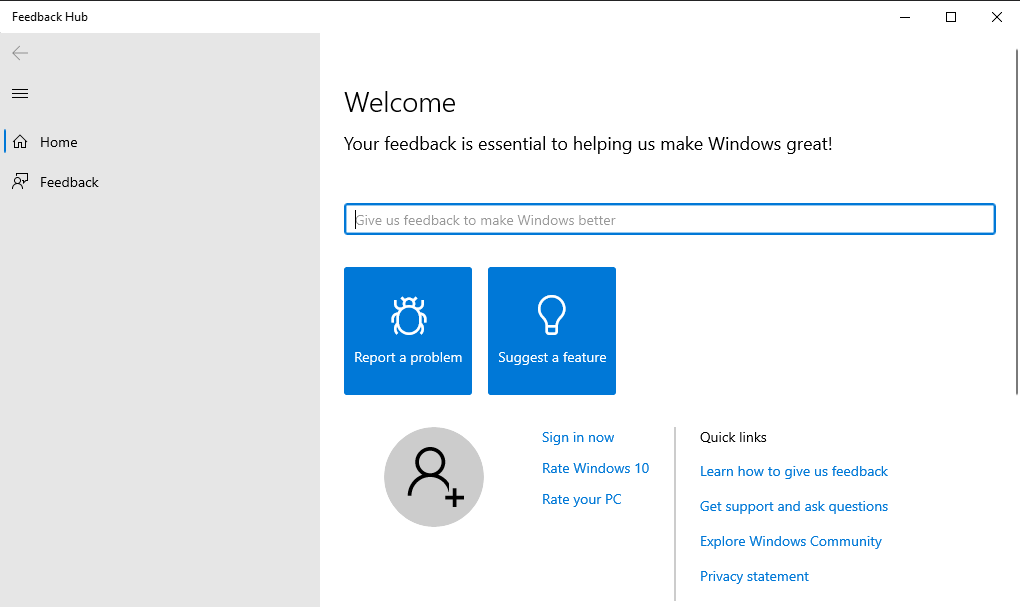This screenshot has width=1020, height=607.
Task: Click the vertical scrollbar on the right
Action: coord(1017,221)
